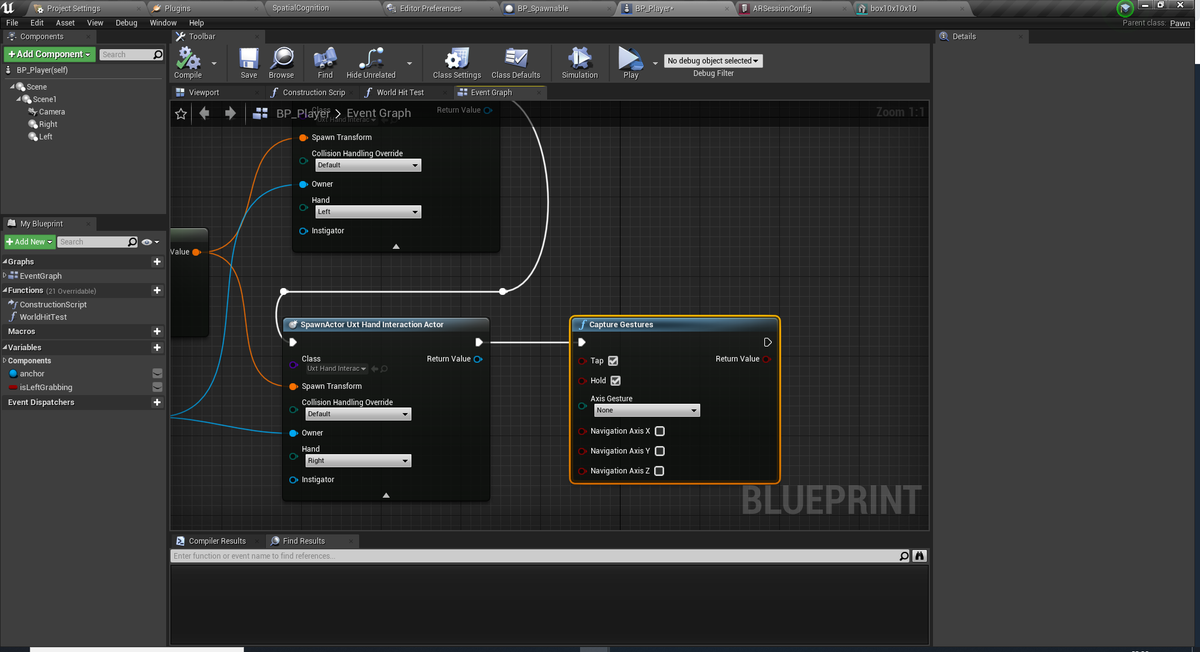Viewport: 1200px width, 652px height.
Task: Click the tutorial icon at top right
Action: pos(1127,9)
